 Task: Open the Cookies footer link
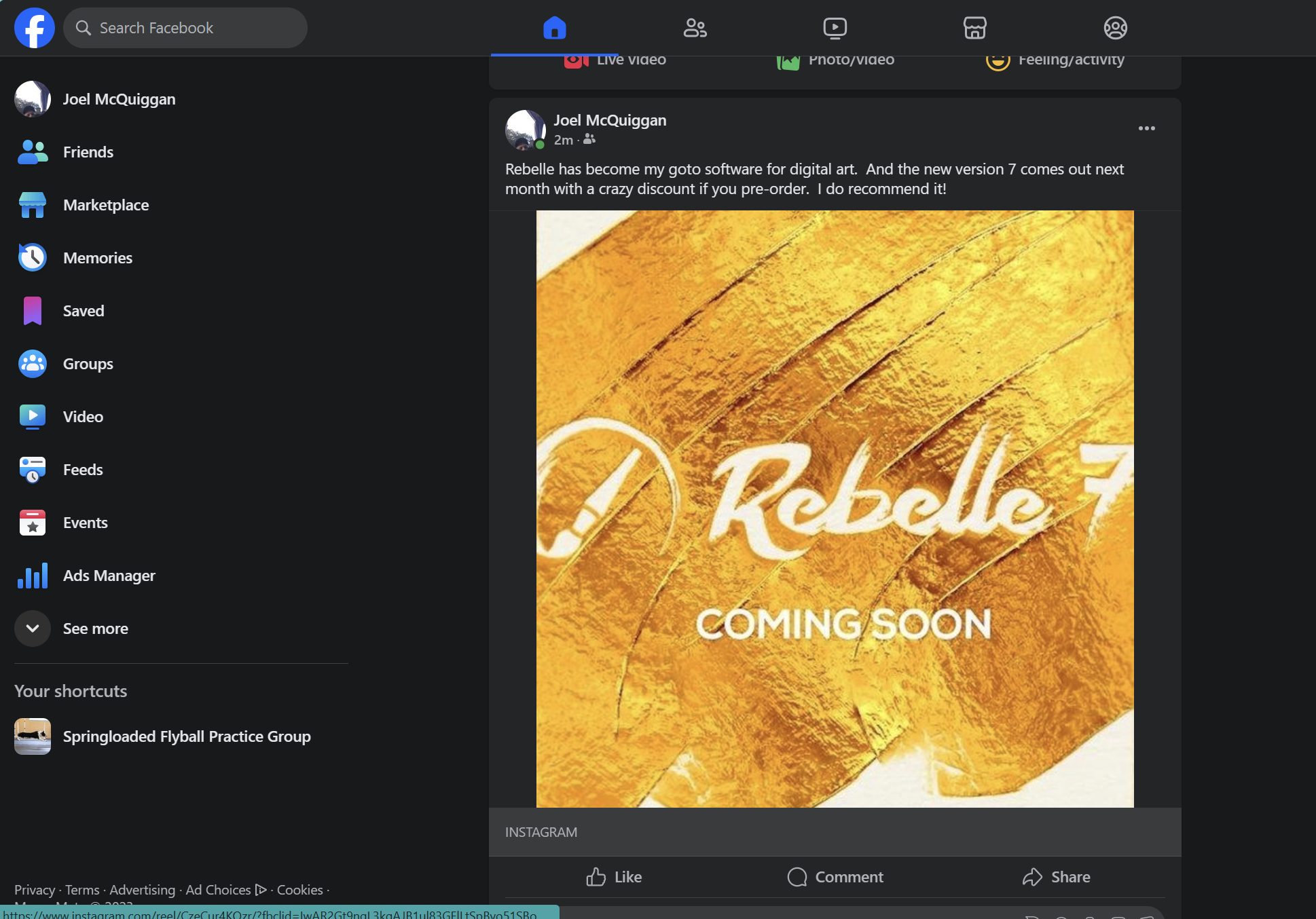tap(299, 890)
